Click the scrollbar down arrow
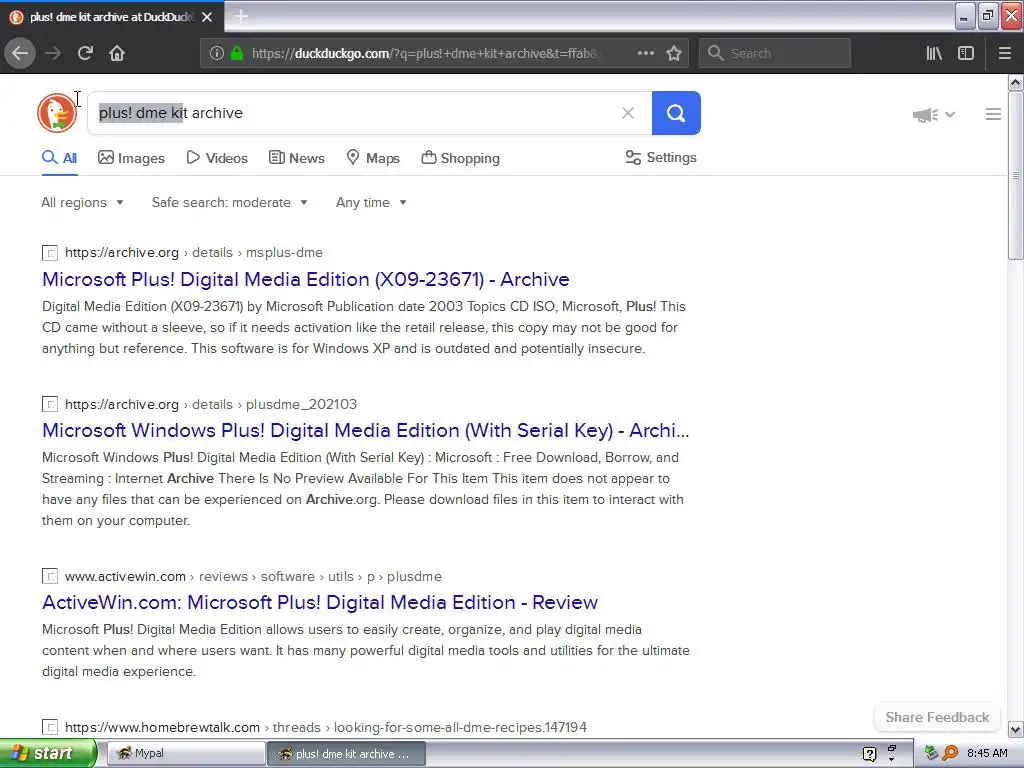This screenshot has width=1024, height=768. click(x=1015, y=729)
